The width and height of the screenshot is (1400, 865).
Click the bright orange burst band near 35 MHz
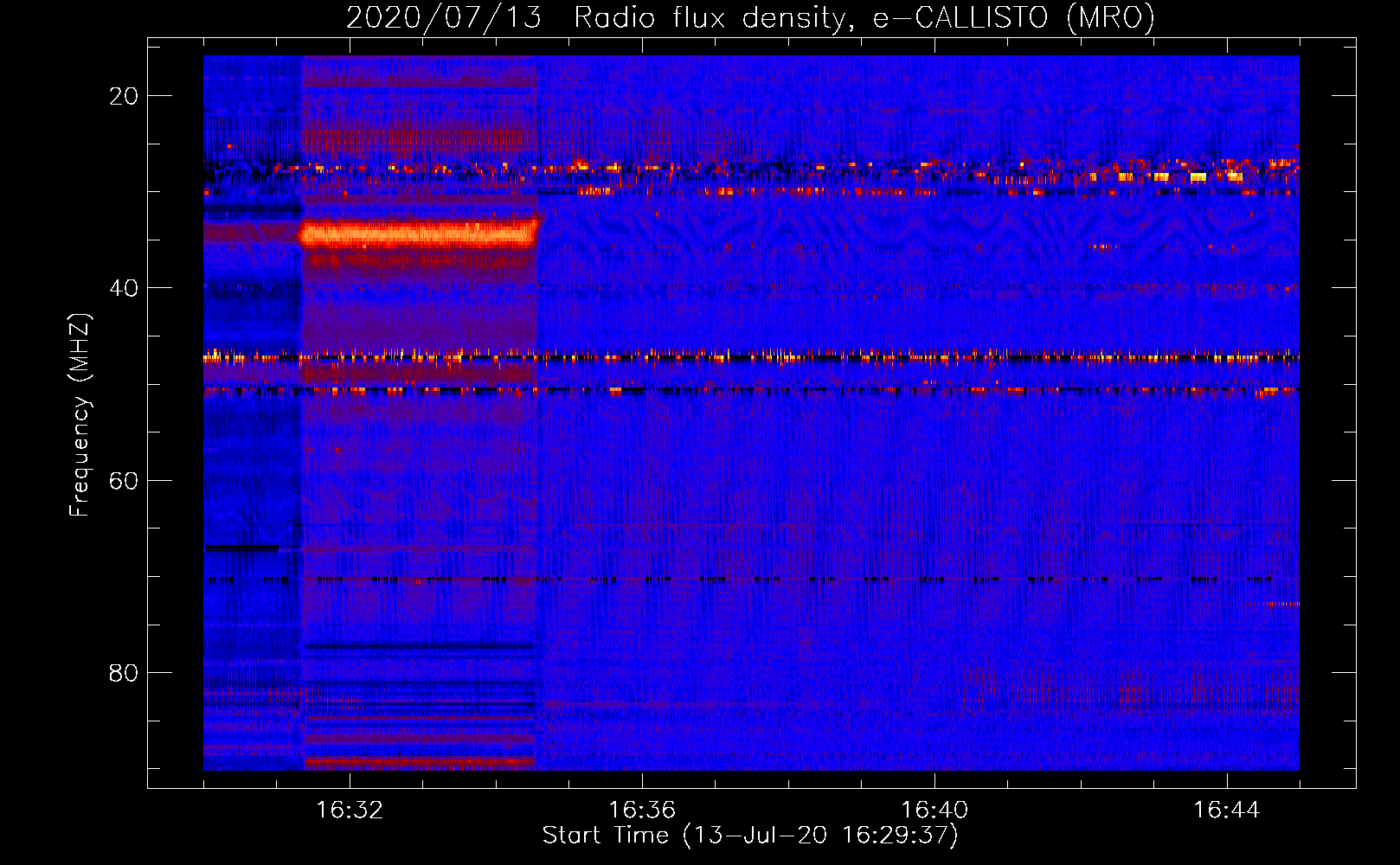coord(419,234)
